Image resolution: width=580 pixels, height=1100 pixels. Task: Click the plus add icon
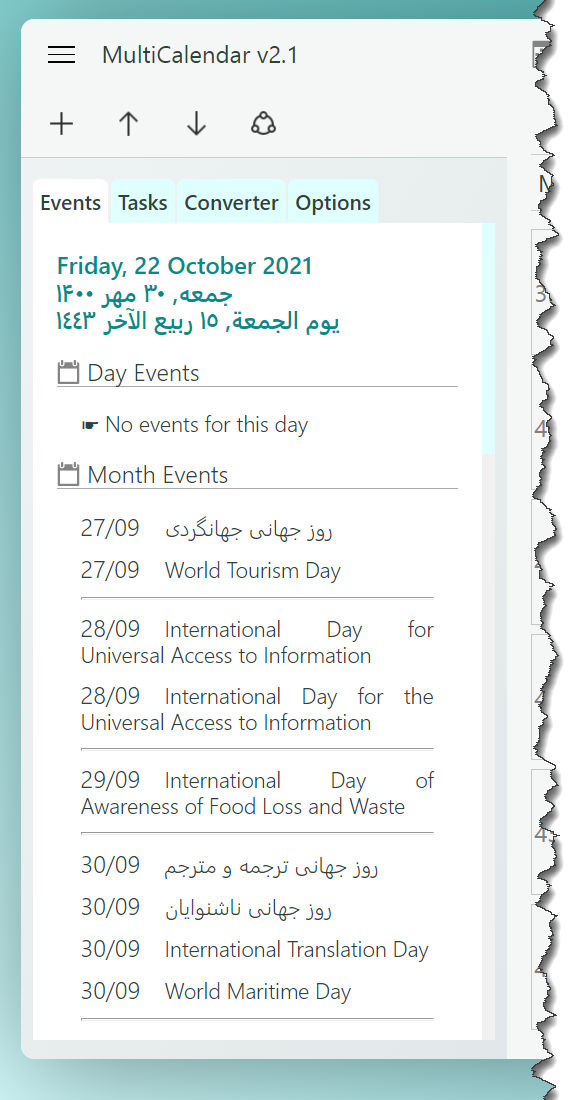click(62, 123)
